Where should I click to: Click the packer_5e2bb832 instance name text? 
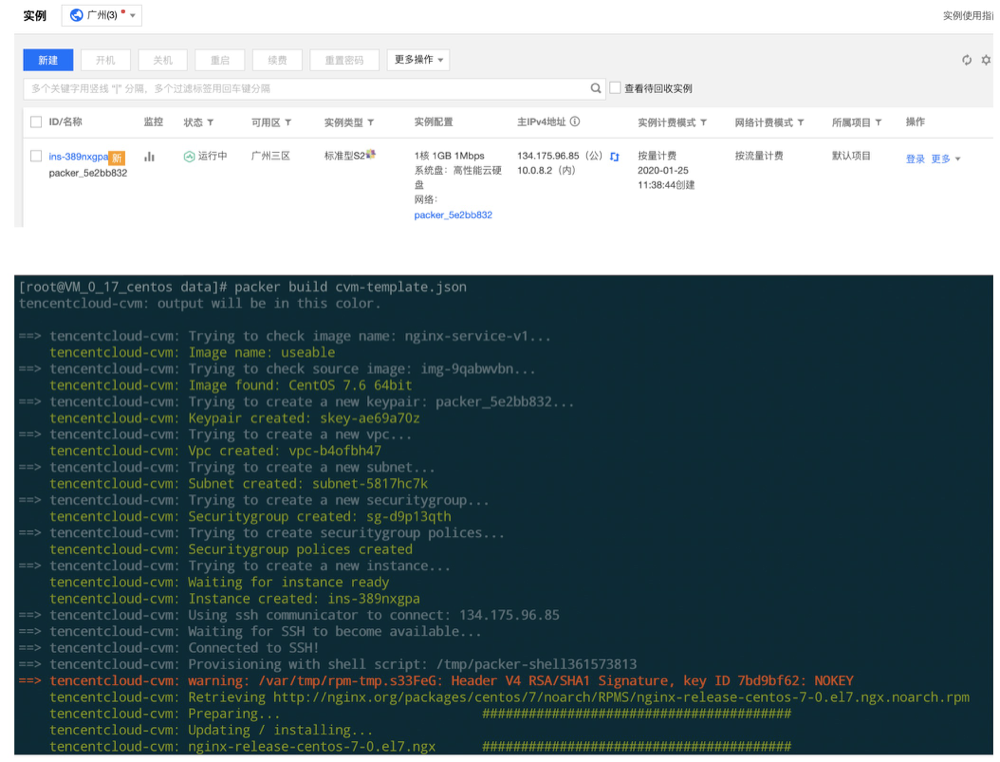point(88,173)
